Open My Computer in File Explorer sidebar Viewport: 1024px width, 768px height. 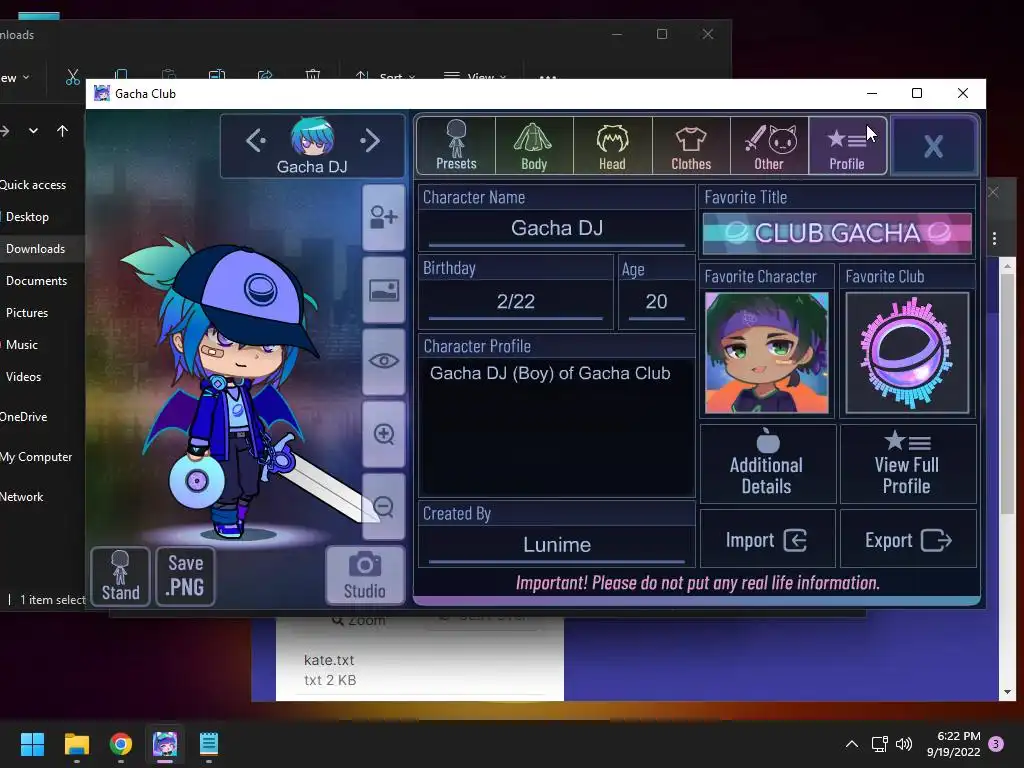coord(36,457)
